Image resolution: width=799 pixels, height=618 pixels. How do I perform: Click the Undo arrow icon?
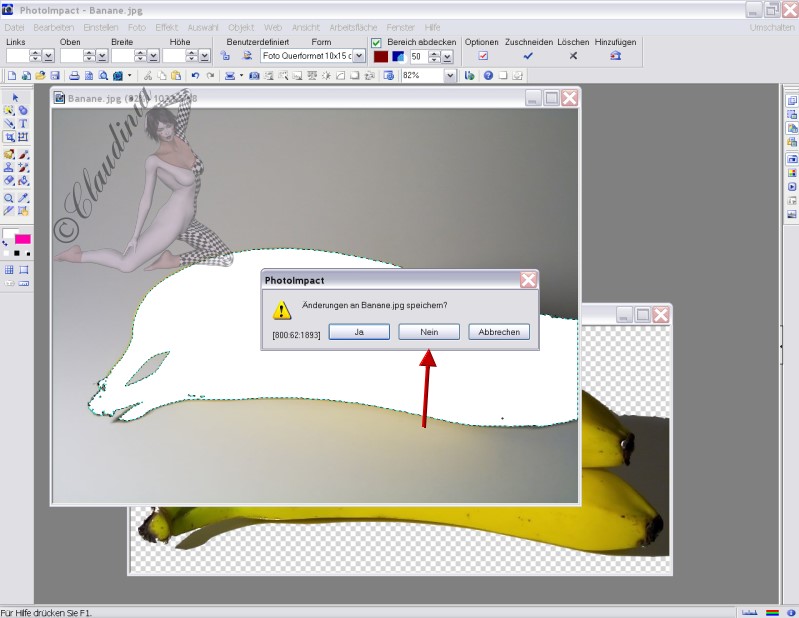click(x=195, y=76)
